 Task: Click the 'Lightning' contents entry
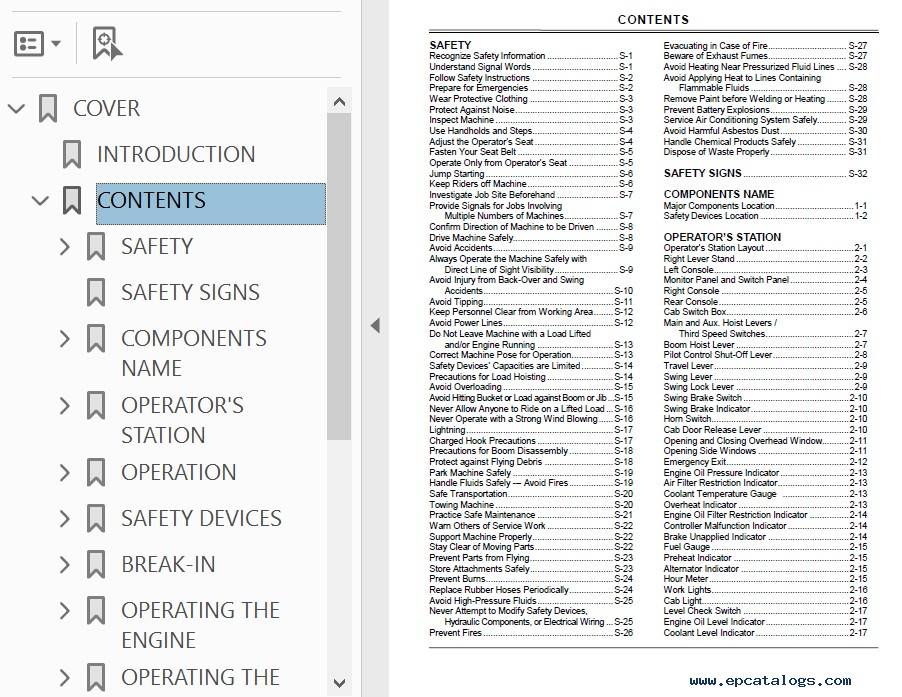pos(530,430)
